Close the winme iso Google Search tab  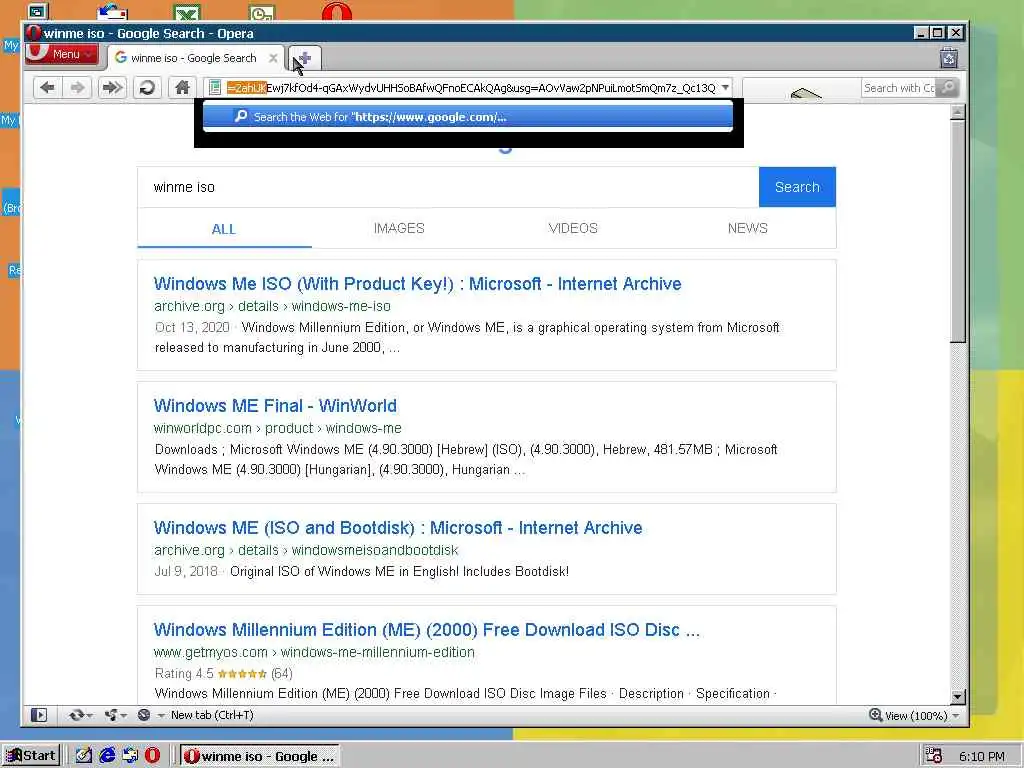[x=273, y=58]
